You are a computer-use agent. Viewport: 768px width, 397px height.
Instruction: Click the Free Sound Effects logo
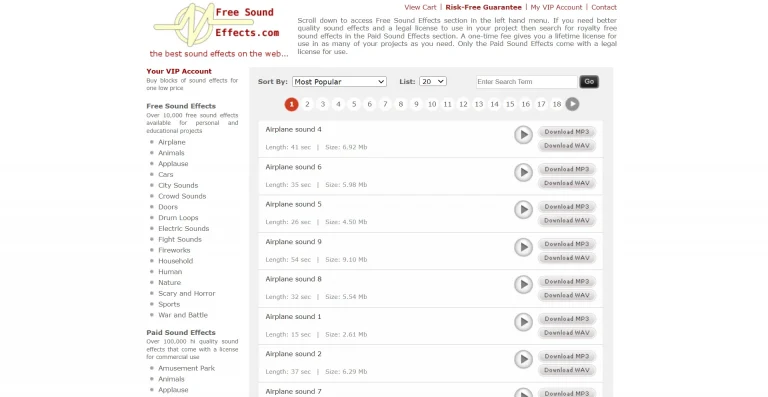[218, 30]
